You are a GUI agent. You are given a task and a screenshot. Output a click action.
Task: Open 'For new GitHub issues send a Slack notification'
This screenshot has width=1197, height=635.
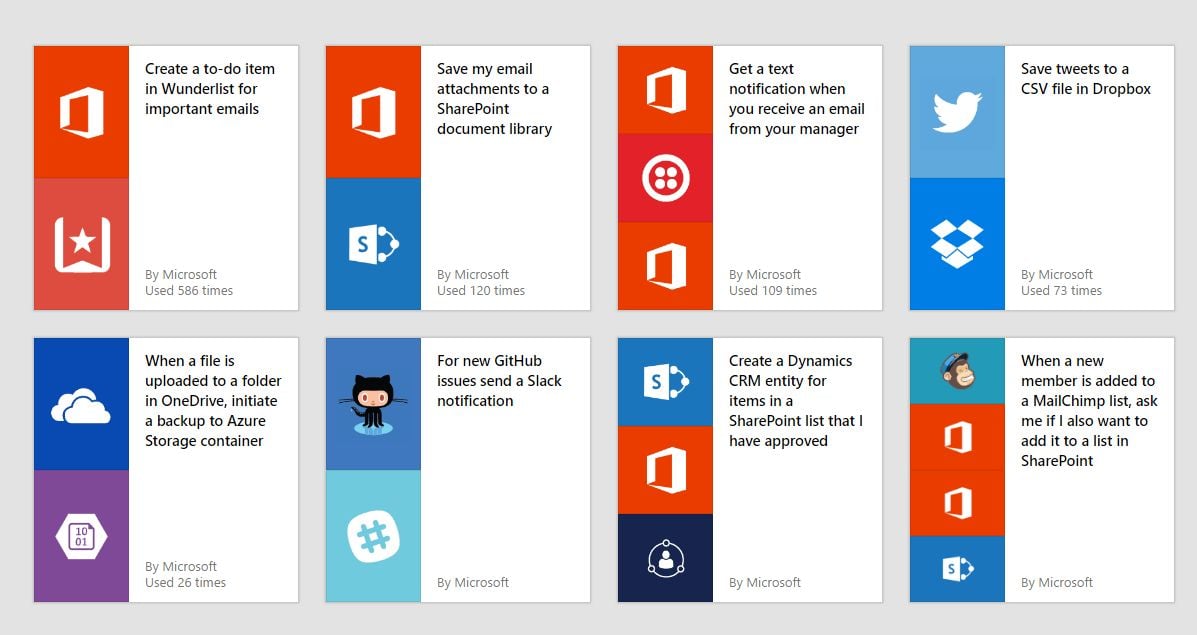click(x=499, y=381)
